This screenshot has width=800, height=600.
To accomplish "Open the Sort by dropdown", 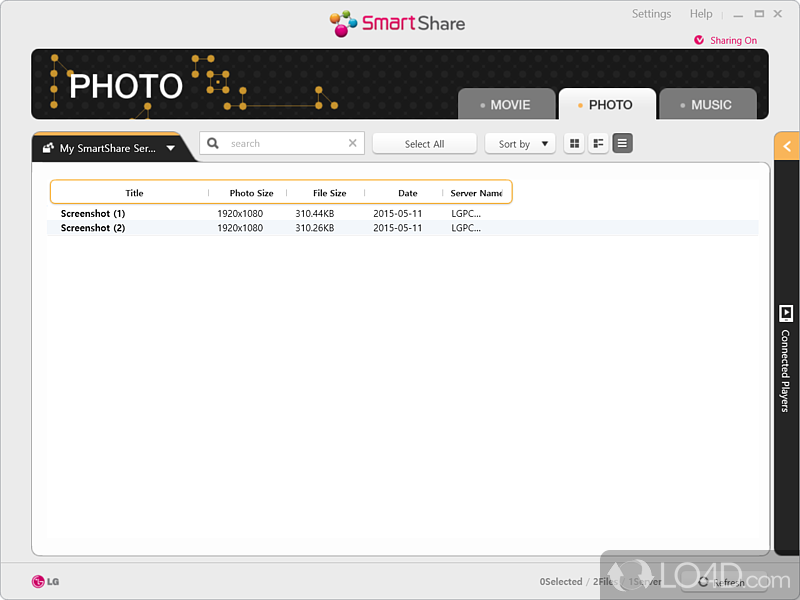I will click(x=520, y=144).
